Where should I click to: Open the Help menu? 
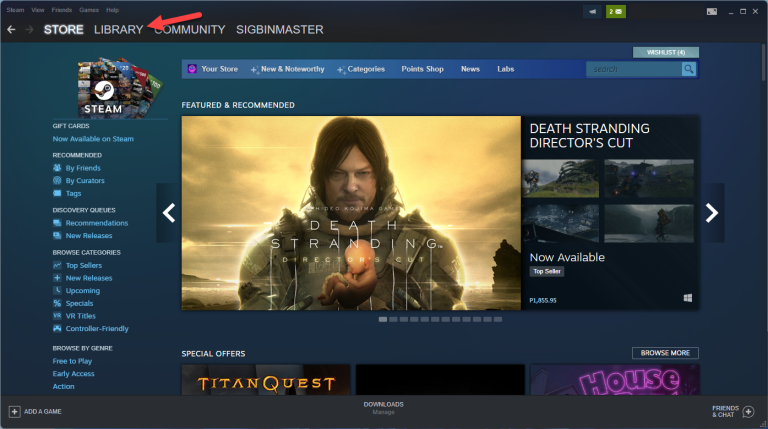point(112,10)
